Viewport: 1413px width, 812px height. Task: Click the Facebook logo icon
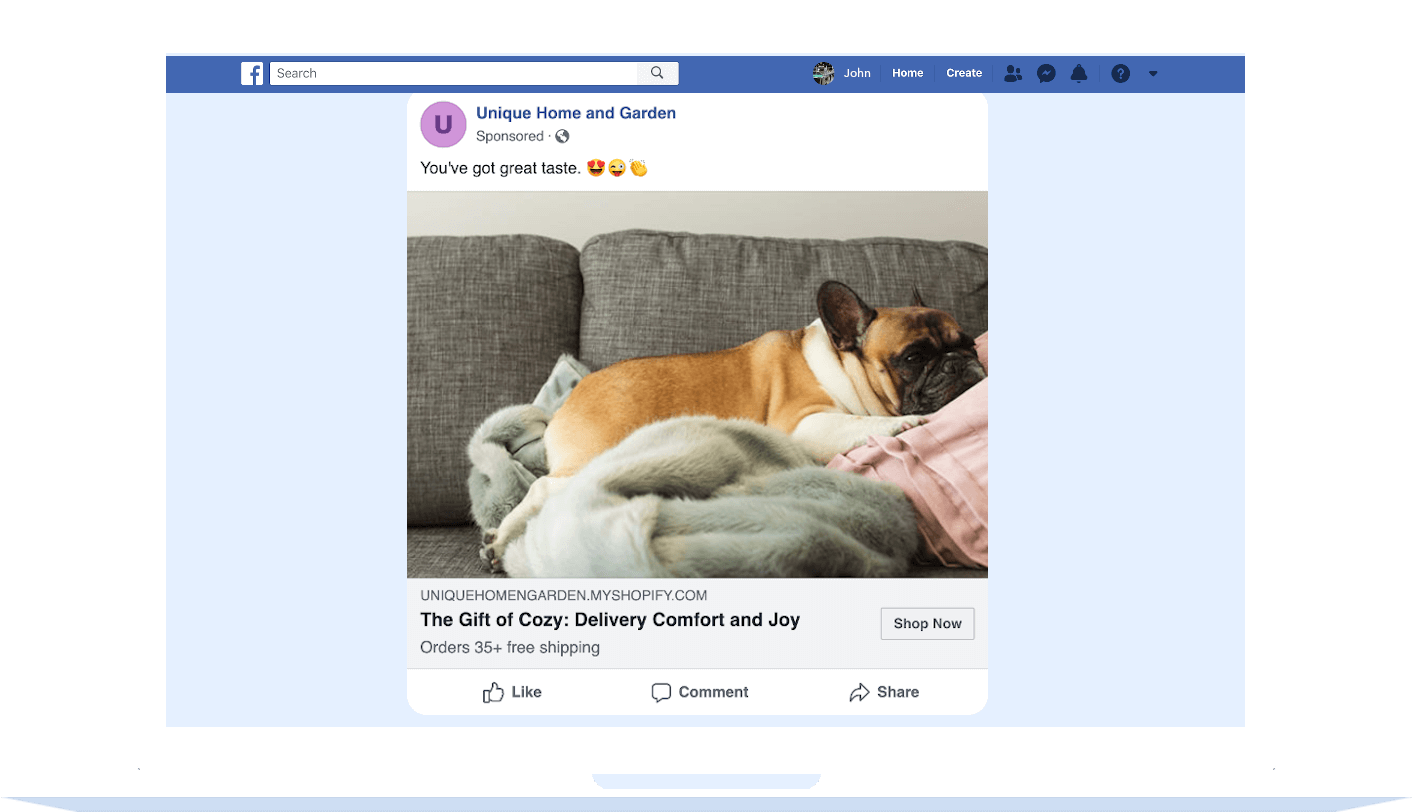252,73
